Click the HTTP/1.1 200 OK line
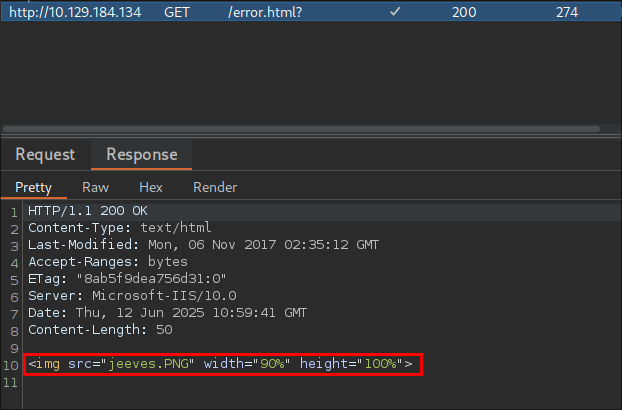Viewport: 622px width, 410px height. coord(88,211)
